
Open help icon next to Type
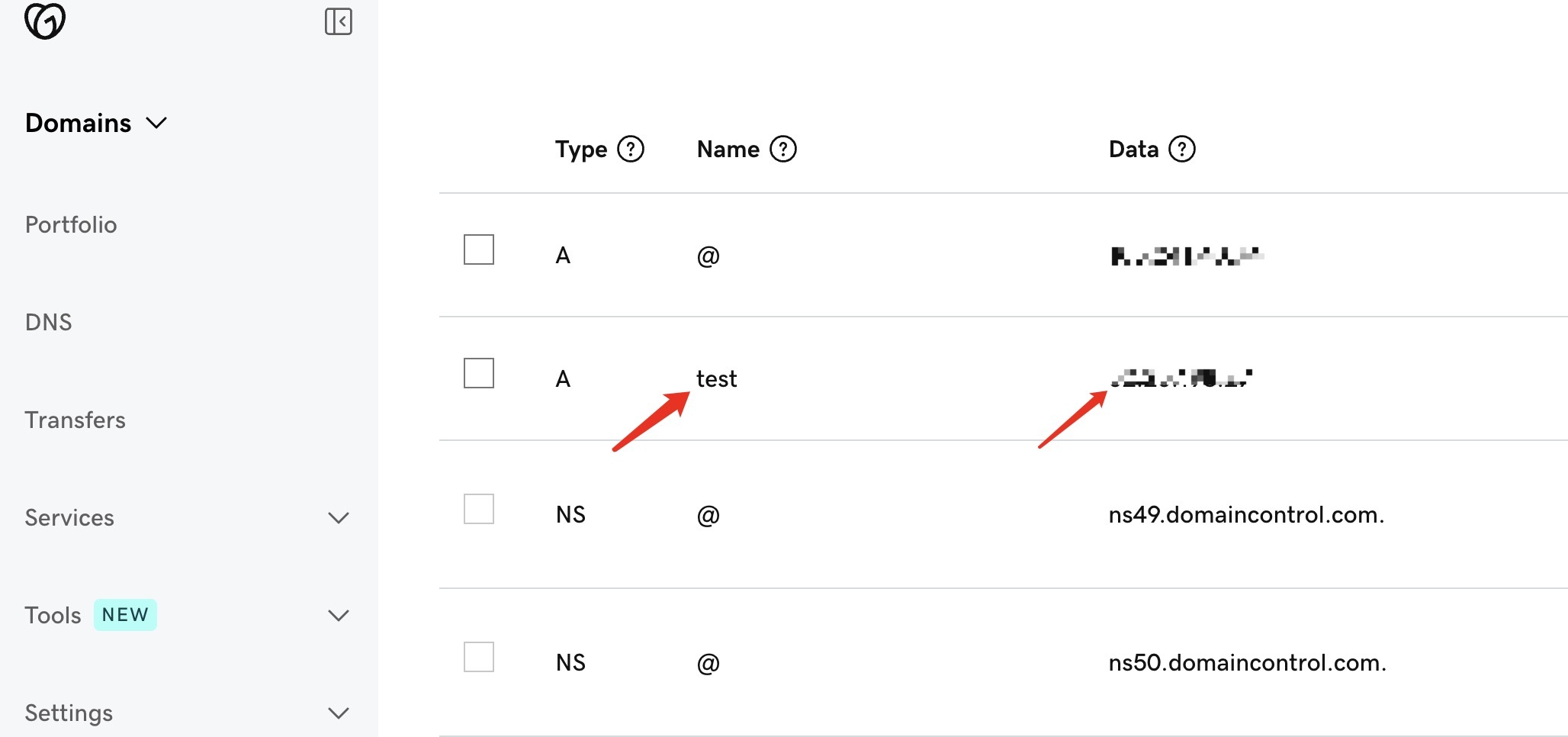point(631,149)
